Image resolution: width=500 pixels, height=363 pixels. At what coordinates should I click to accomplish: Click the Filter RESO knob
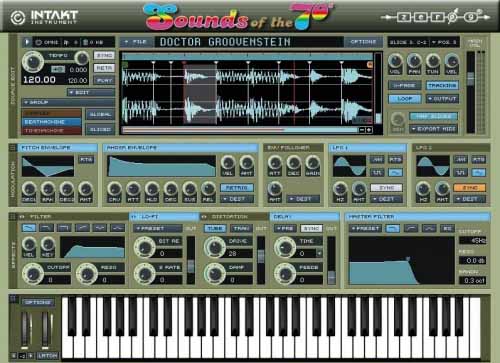[x=87, y=274]
